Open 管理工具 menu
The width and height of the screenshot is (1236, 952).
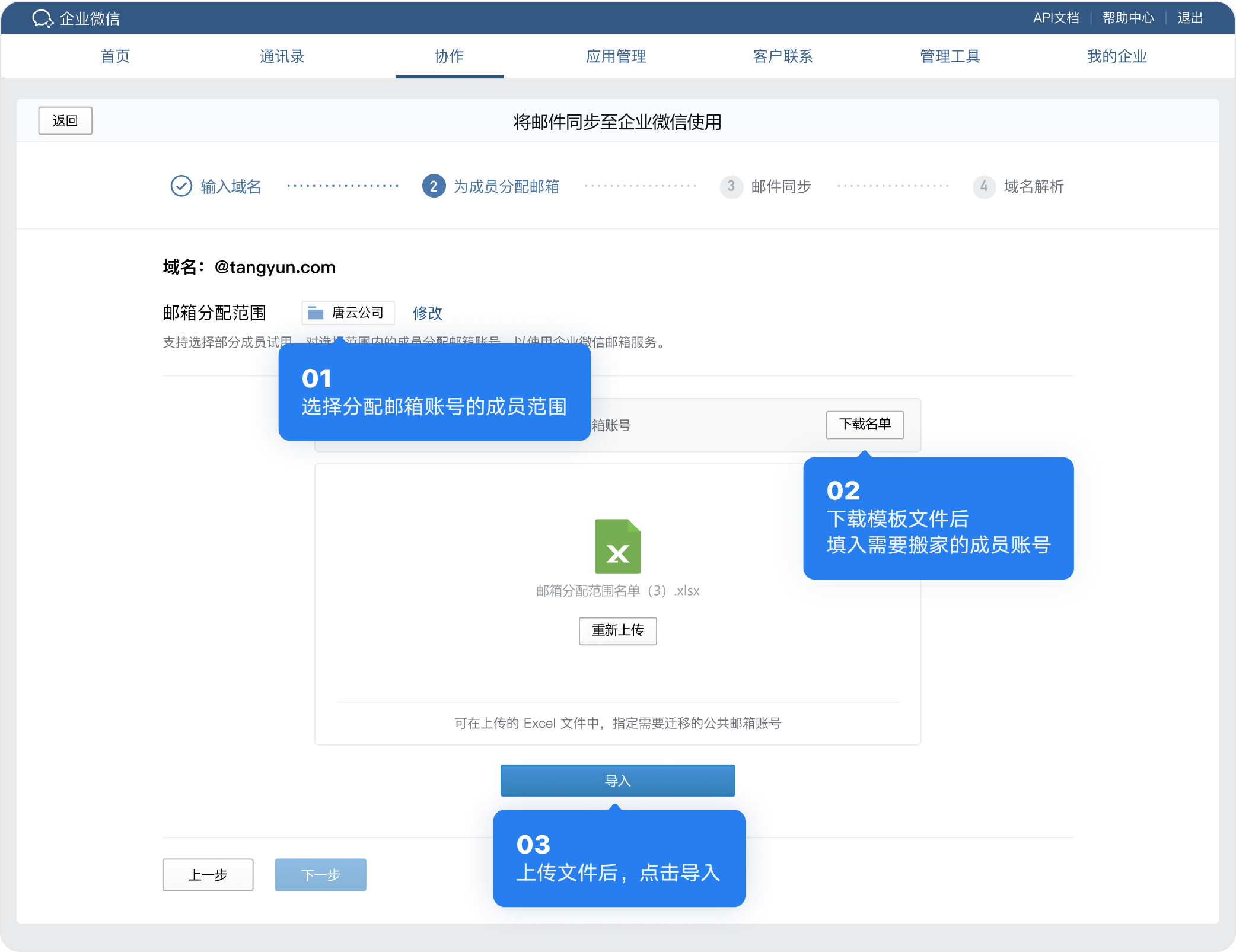coord(950,56)
